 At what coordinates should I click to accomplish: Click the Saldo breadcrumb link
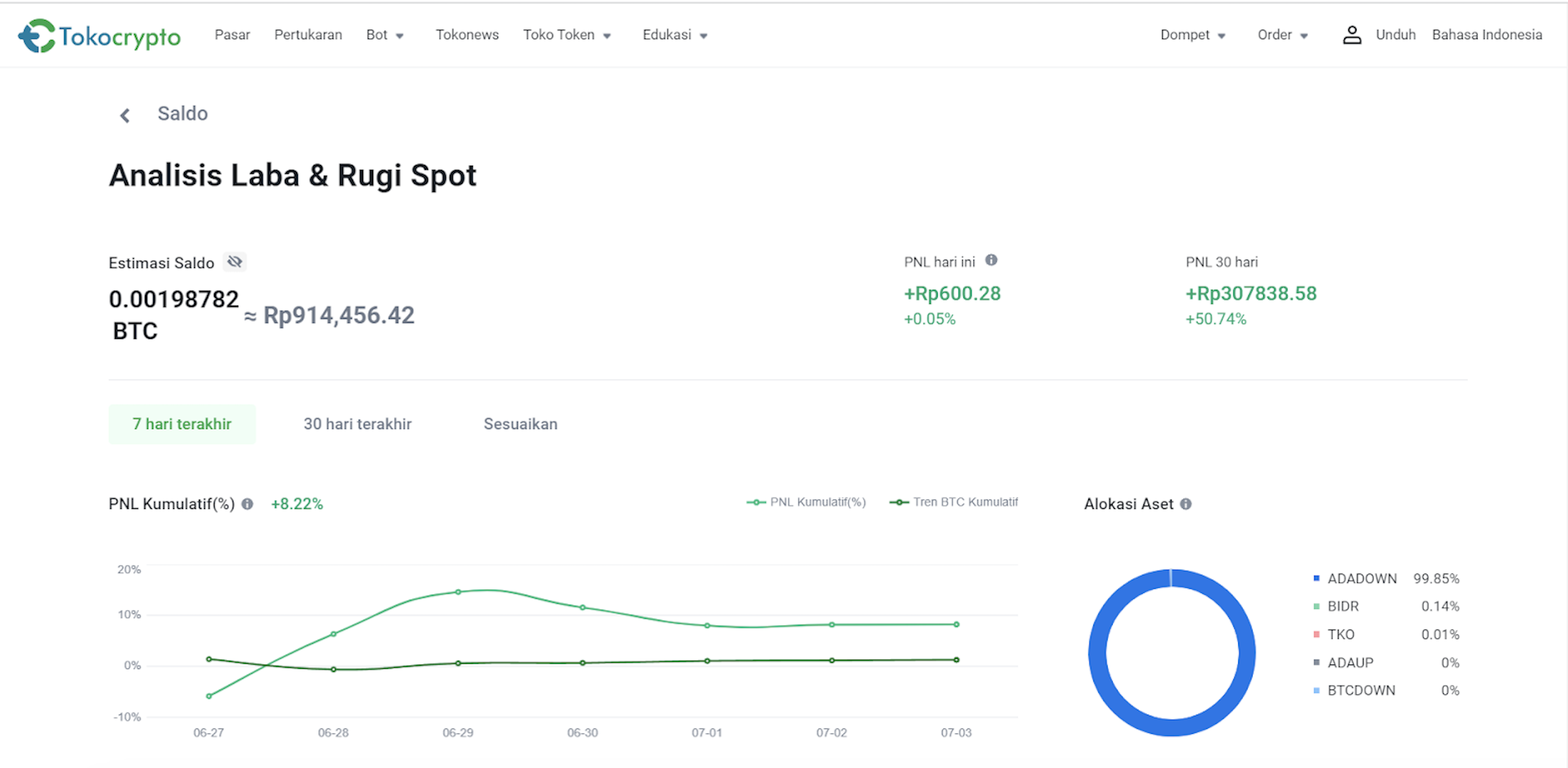pyautogui.click(x=183, y=114)
